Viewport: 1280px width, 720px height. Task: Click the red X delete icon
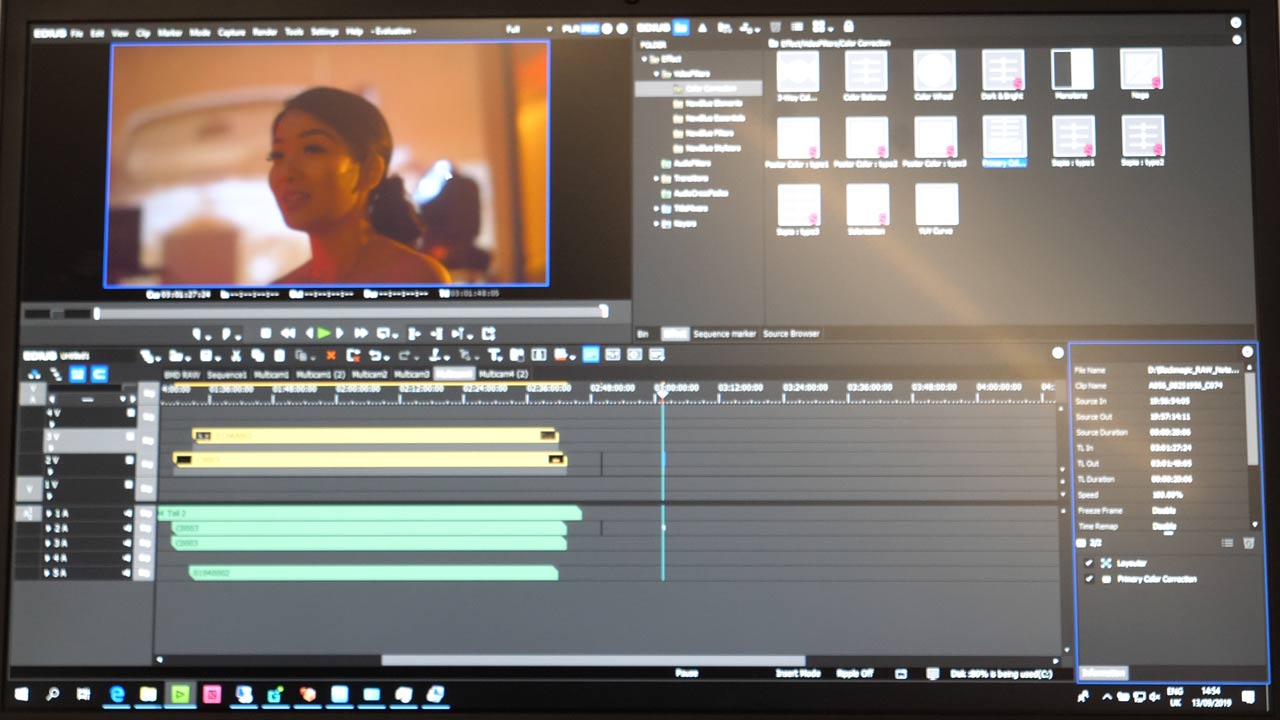tap(331, 355)
